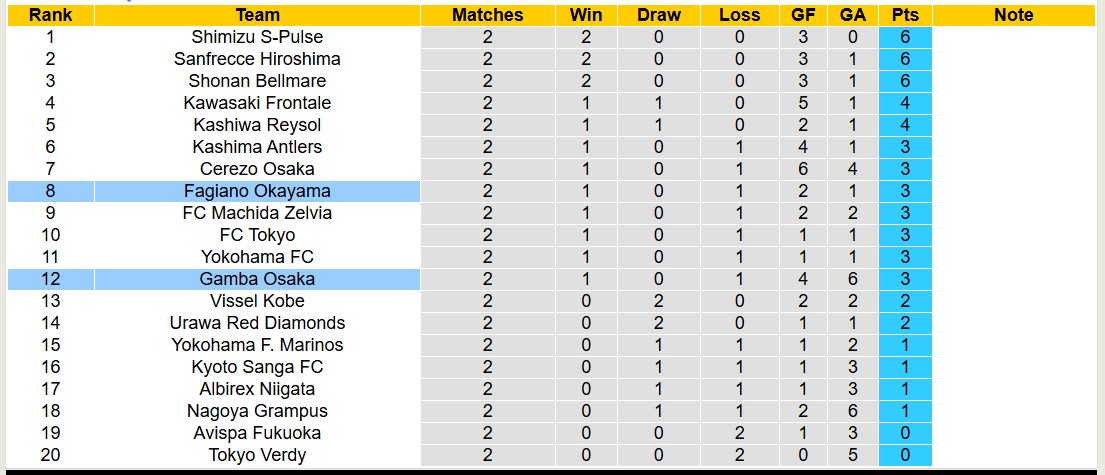Image resolution: width=1105 pixels, height=475 pixels.
Task: Select Vissel Kobe in the table
Action: [x=257, y=301]
